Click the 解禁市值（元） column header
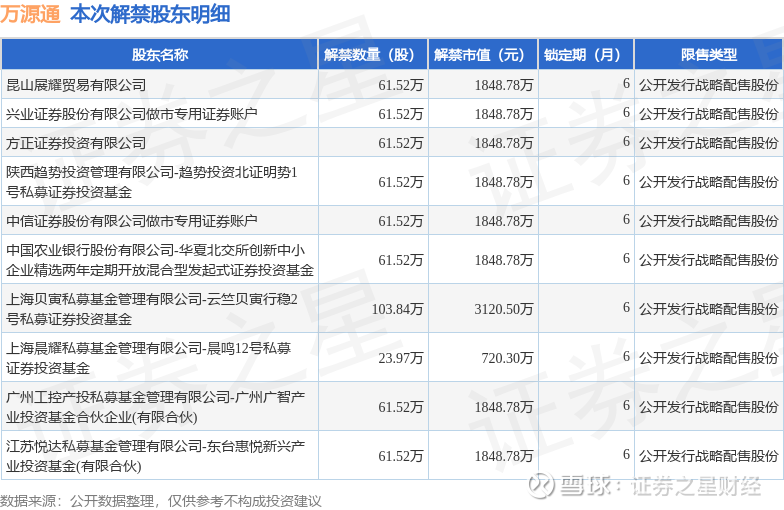The image size is (784, 510). [x=483, y=54]
